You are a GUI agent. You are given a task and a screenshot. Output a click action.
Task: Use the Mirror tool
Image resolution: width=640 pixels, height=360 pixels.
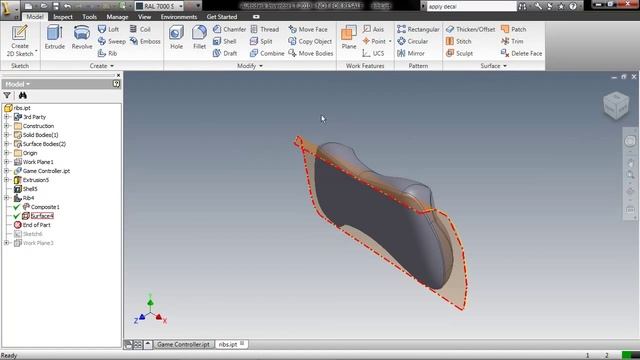[411, 53]
